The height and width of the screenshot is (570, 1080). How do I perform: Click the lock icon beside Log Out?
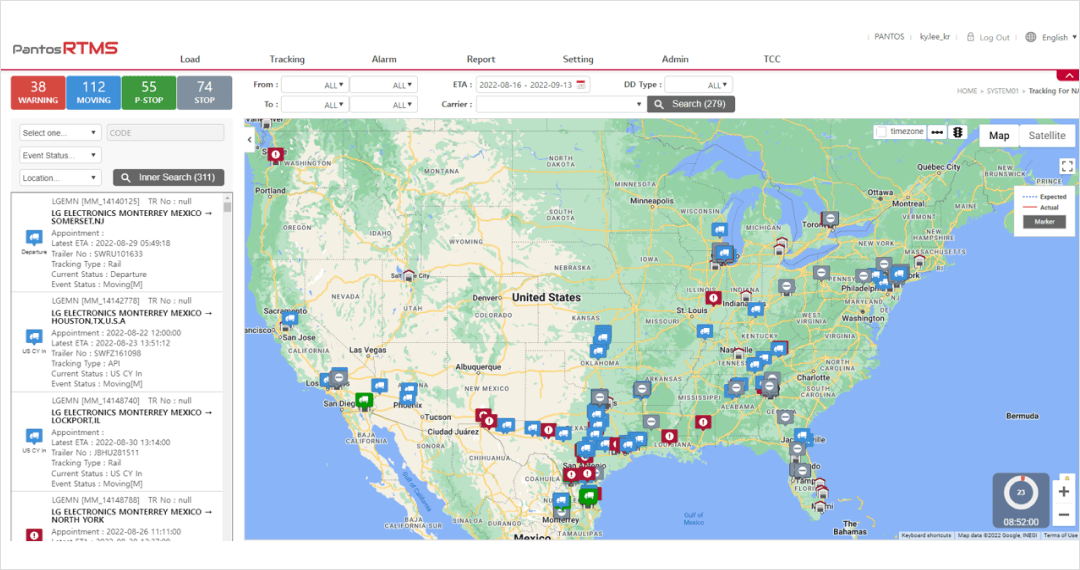(970, 37)
